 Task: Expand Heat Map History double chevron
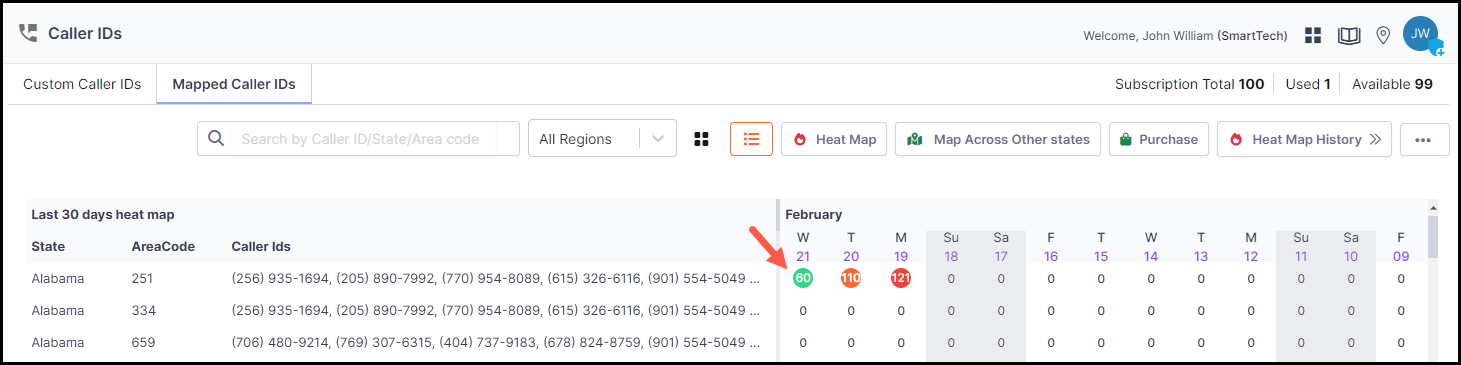(1375, 139)
